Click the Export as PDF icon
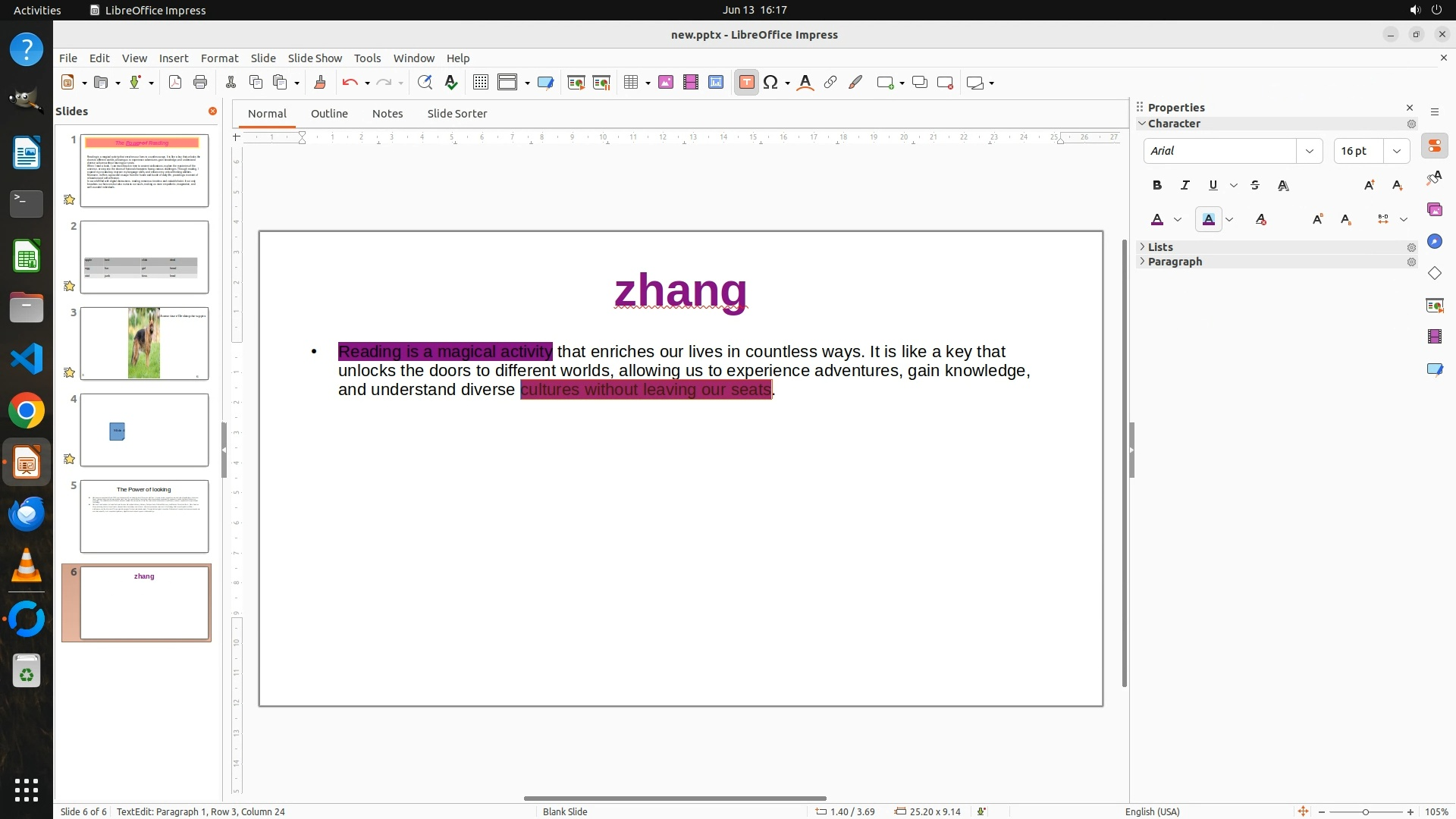 tap(175, 83)
